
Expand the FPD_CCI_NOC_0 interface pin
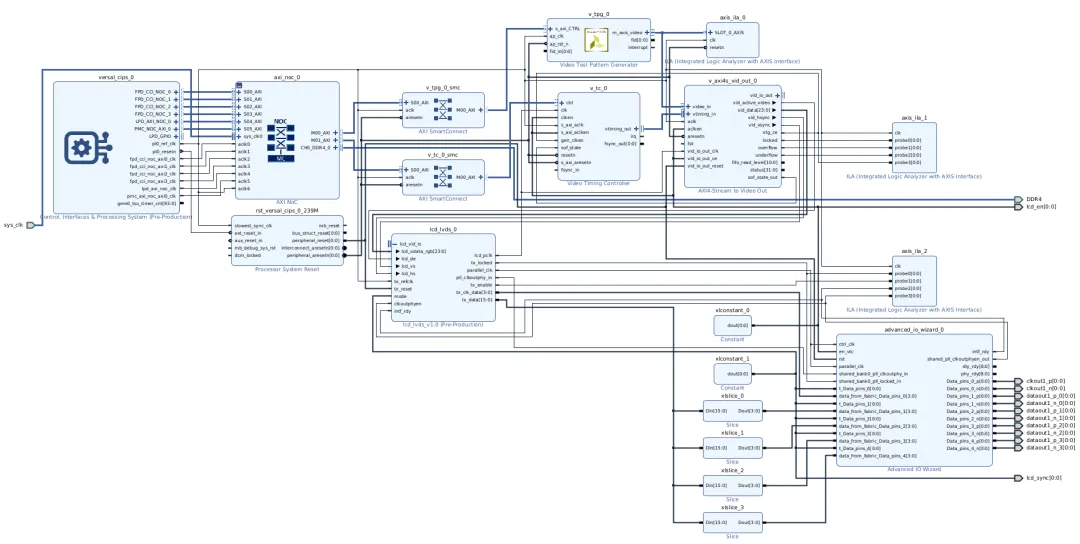coord(176,92)
